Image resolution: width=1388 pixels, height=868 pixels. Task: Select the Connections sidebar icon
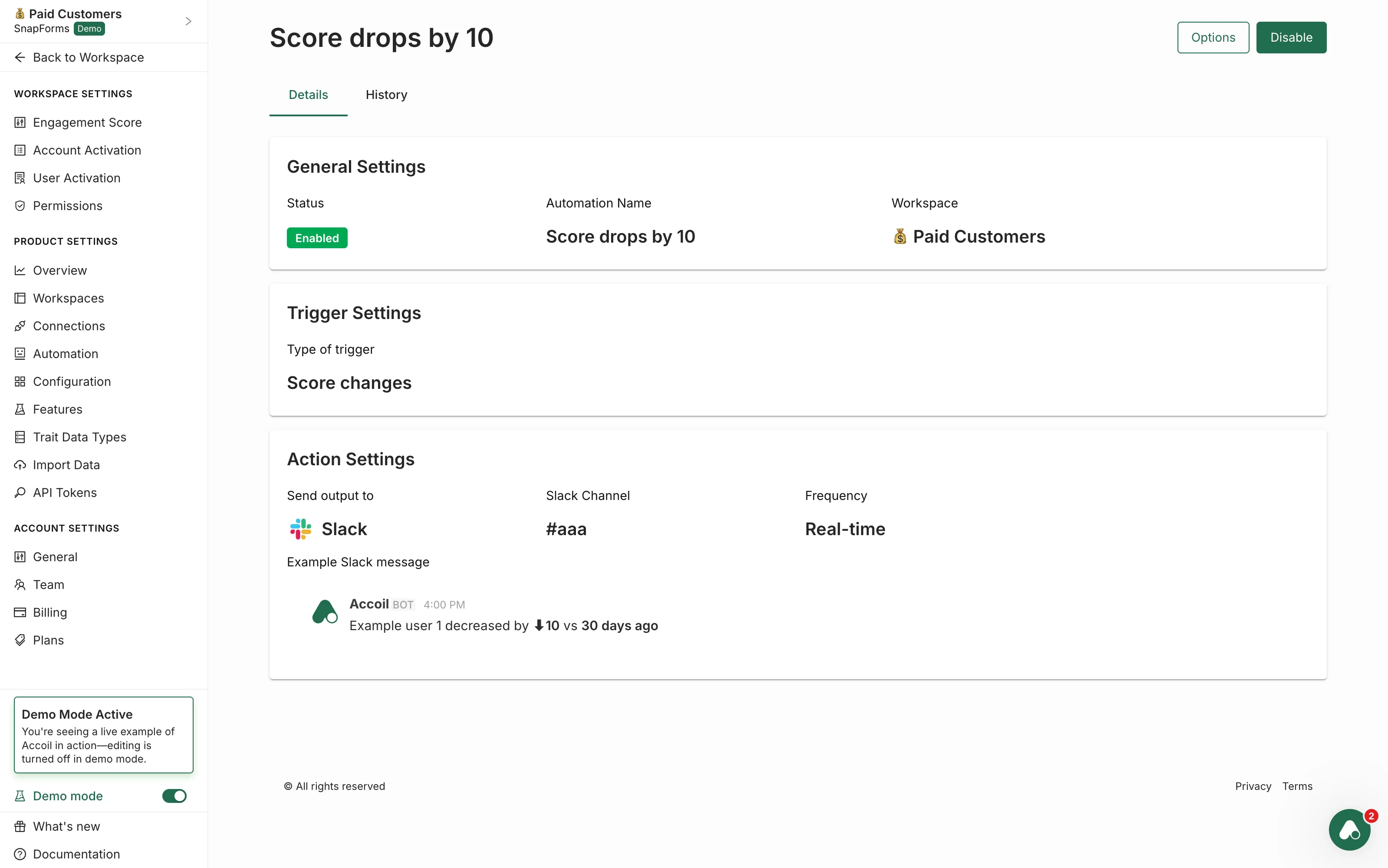pos(20,326)
